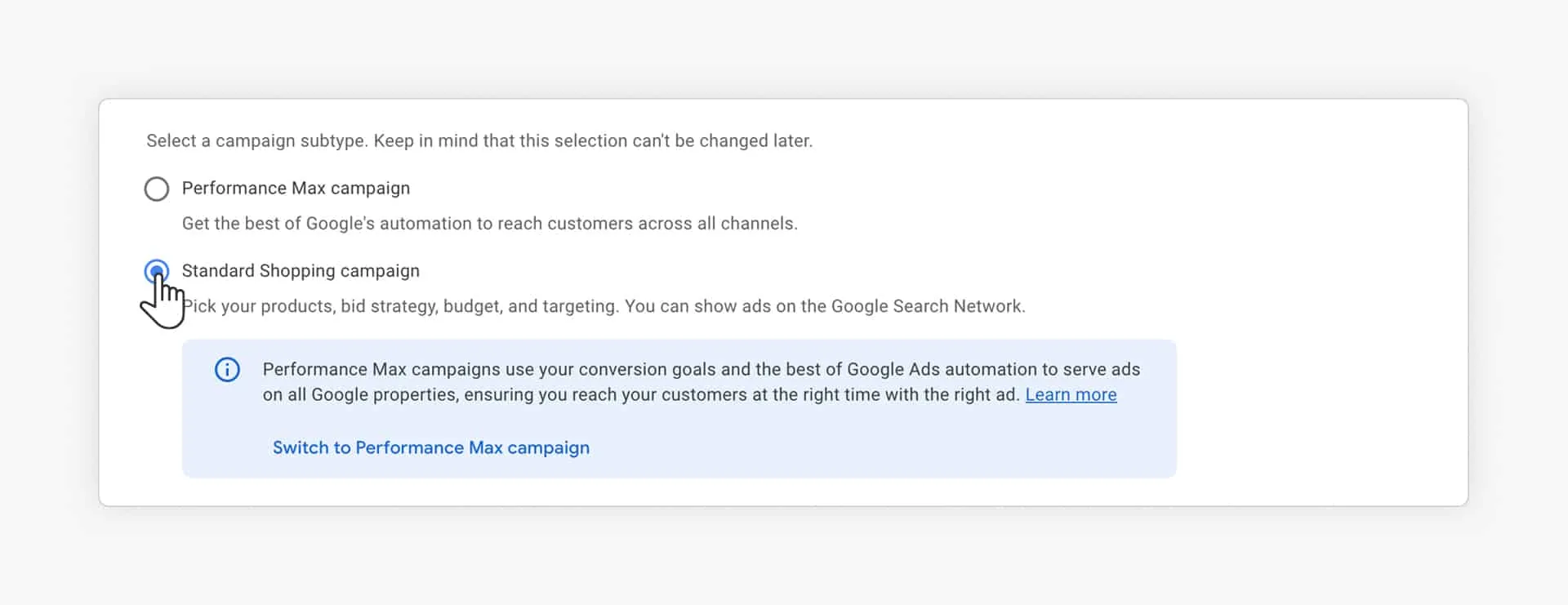Click blank white area of the subtype card

(x=1307, y=245)
